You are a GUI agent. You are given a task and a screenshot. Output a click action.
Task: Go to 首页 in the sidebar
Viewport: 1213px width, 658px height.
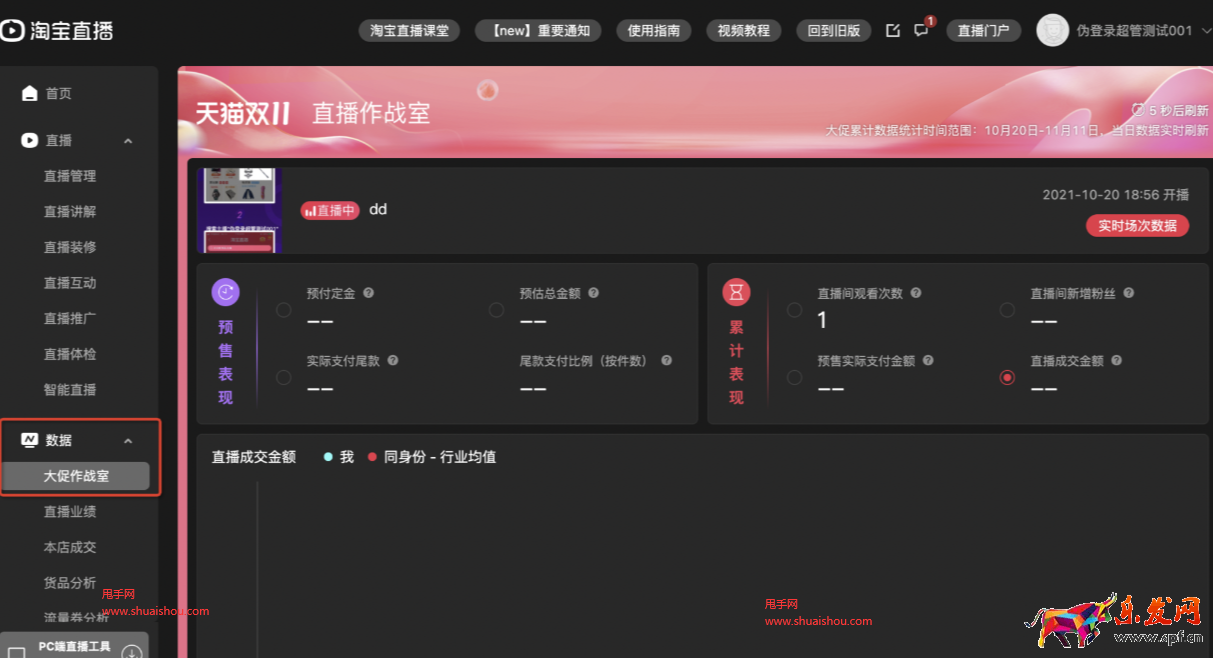click(x=58, y=93)
